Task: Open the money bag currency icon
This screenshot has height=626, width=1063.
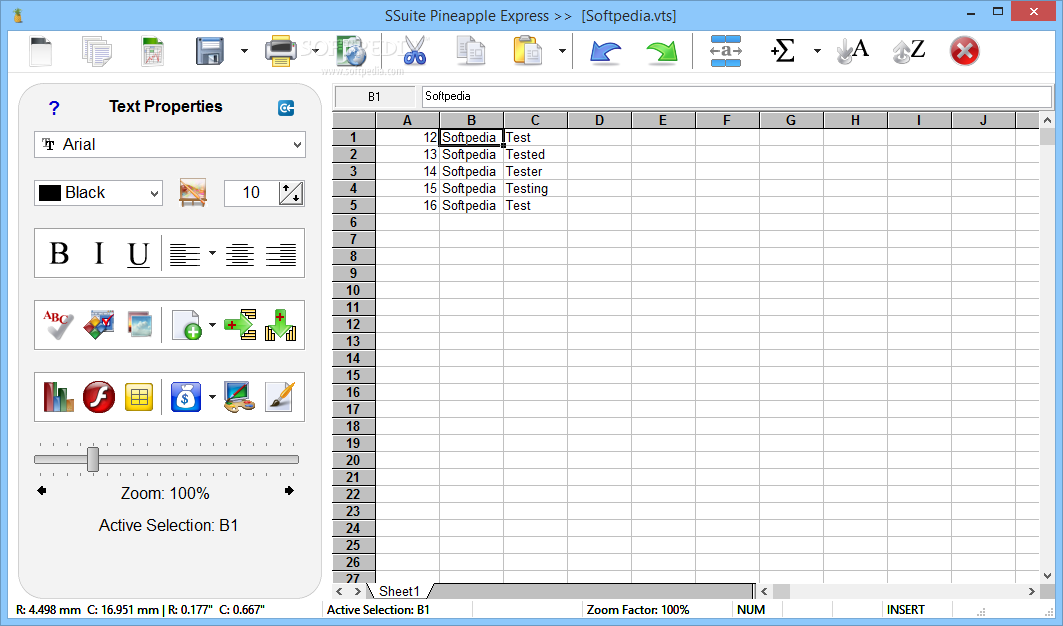Action: coord(186,397)
